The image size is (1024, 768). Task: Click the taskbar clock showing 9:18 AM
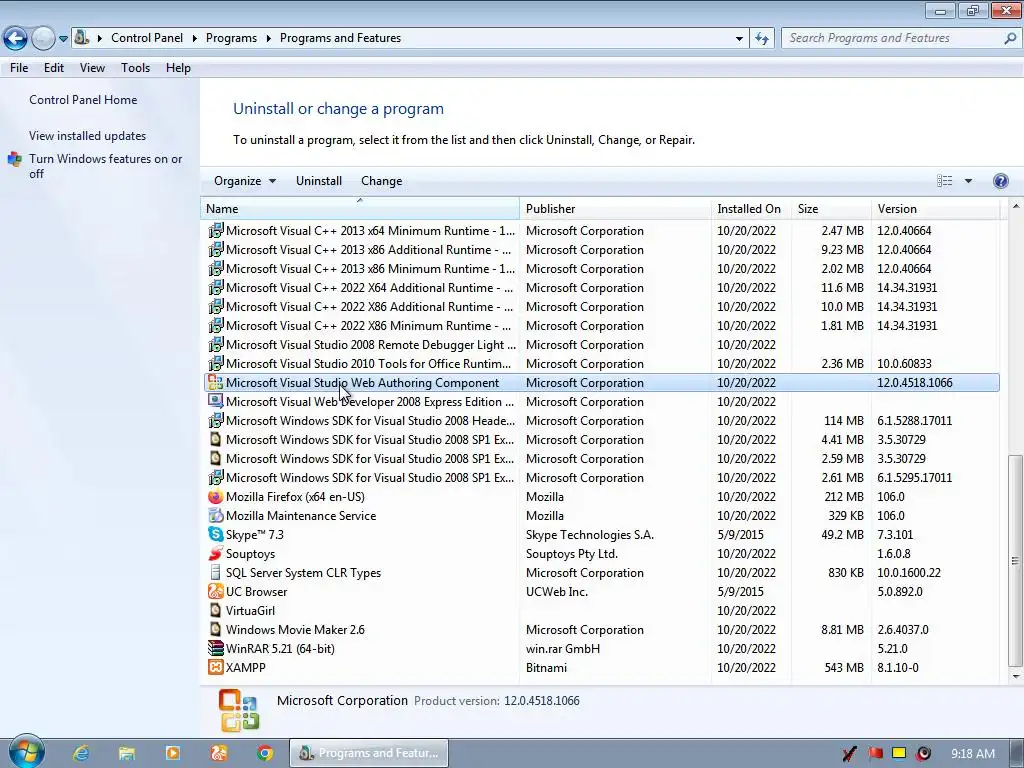(x=972, y=754)
